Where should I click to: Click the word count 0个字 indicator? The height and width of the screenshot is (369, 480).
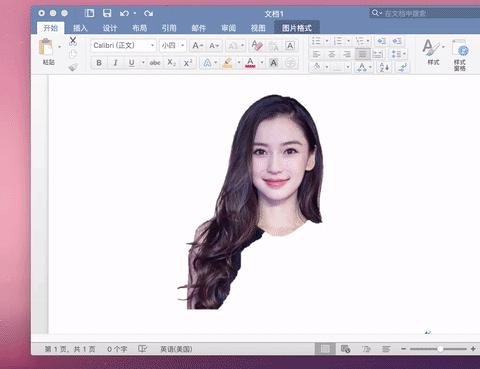coord(117,349)
